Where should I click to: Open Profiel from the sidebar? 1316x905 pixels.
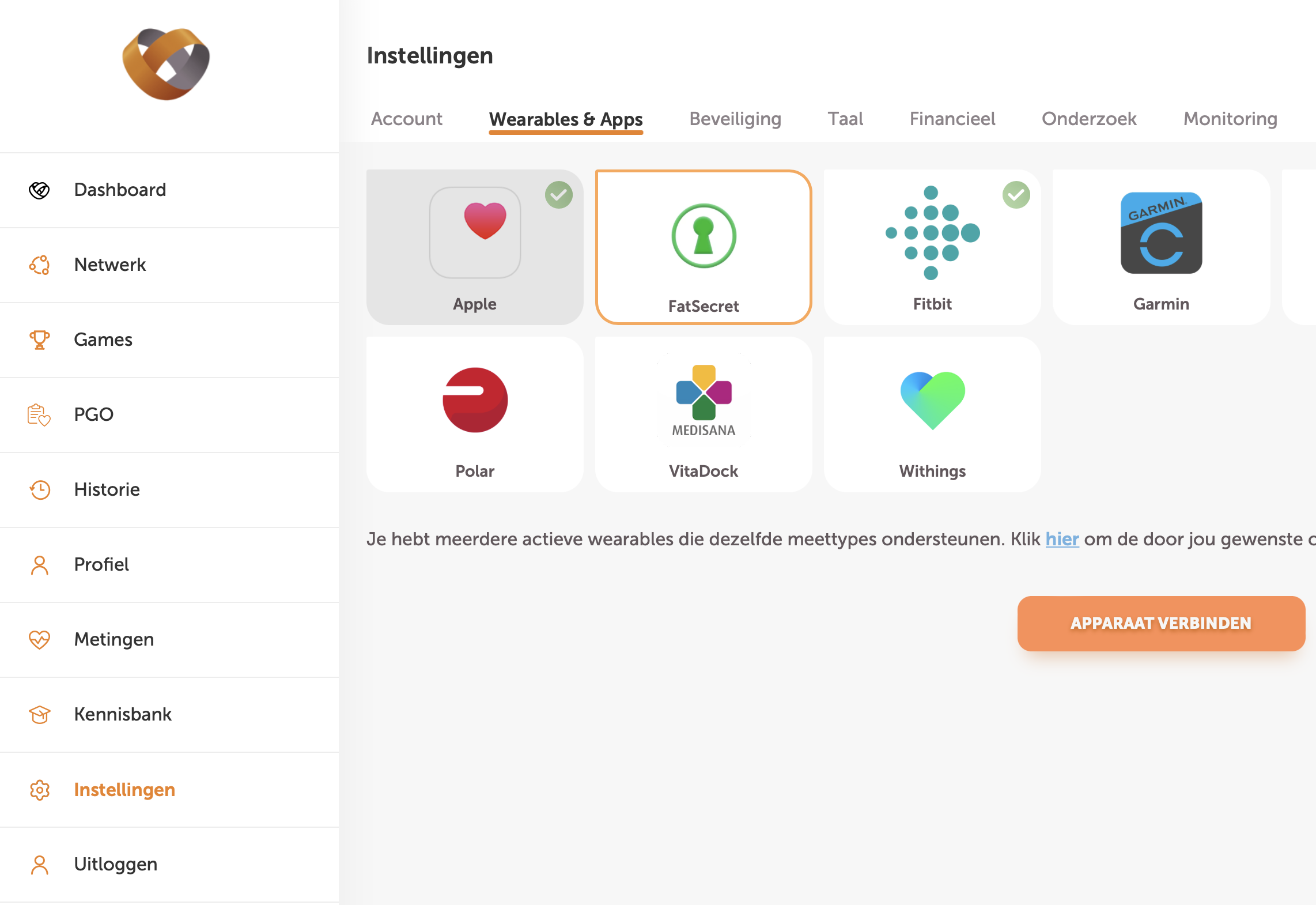(x=101, y=564)
